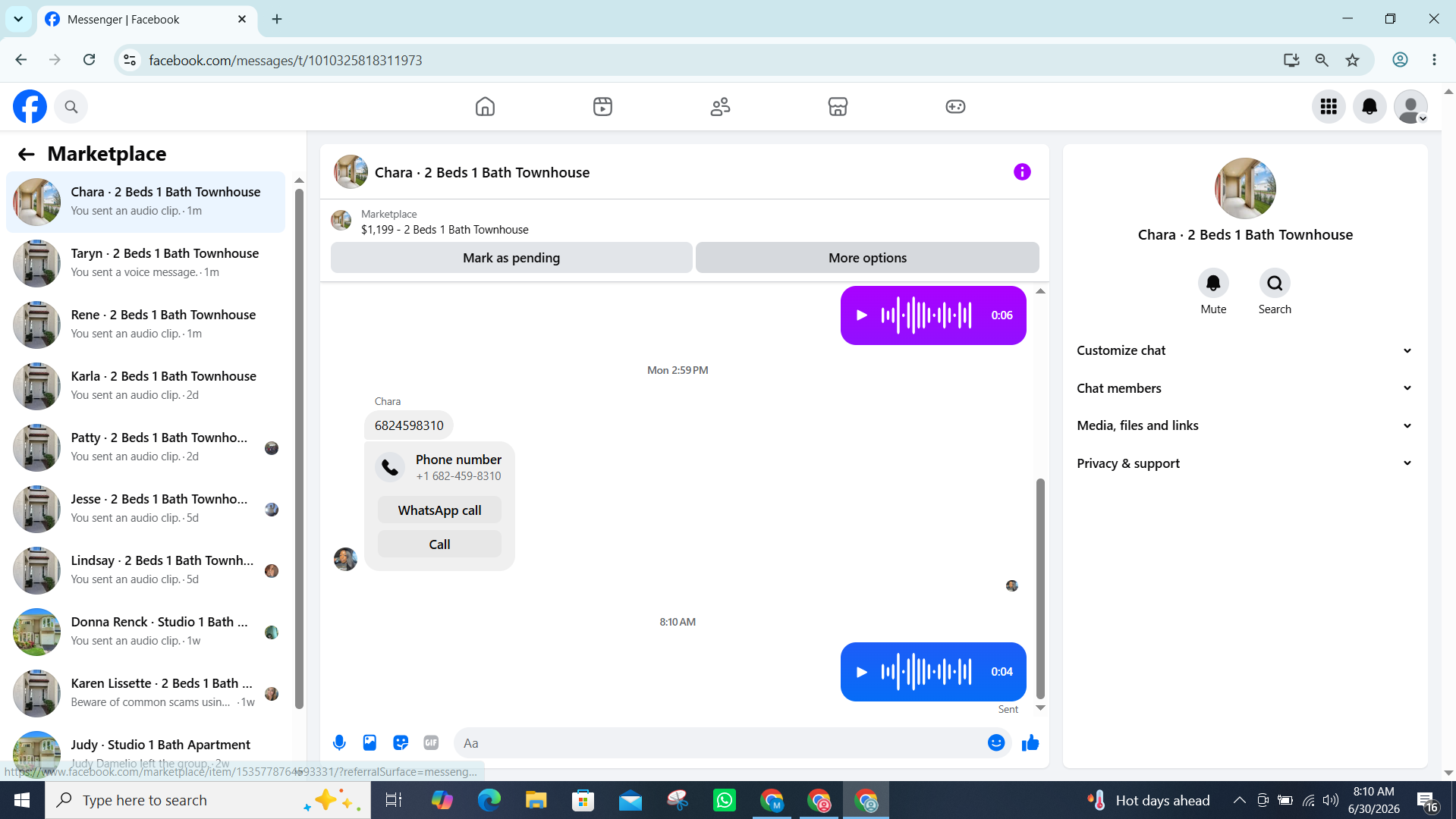Open Chrome tab search dropdown arrow
Image resolution: width=1456 pixels, height=819 pixels.
point(18,19)
